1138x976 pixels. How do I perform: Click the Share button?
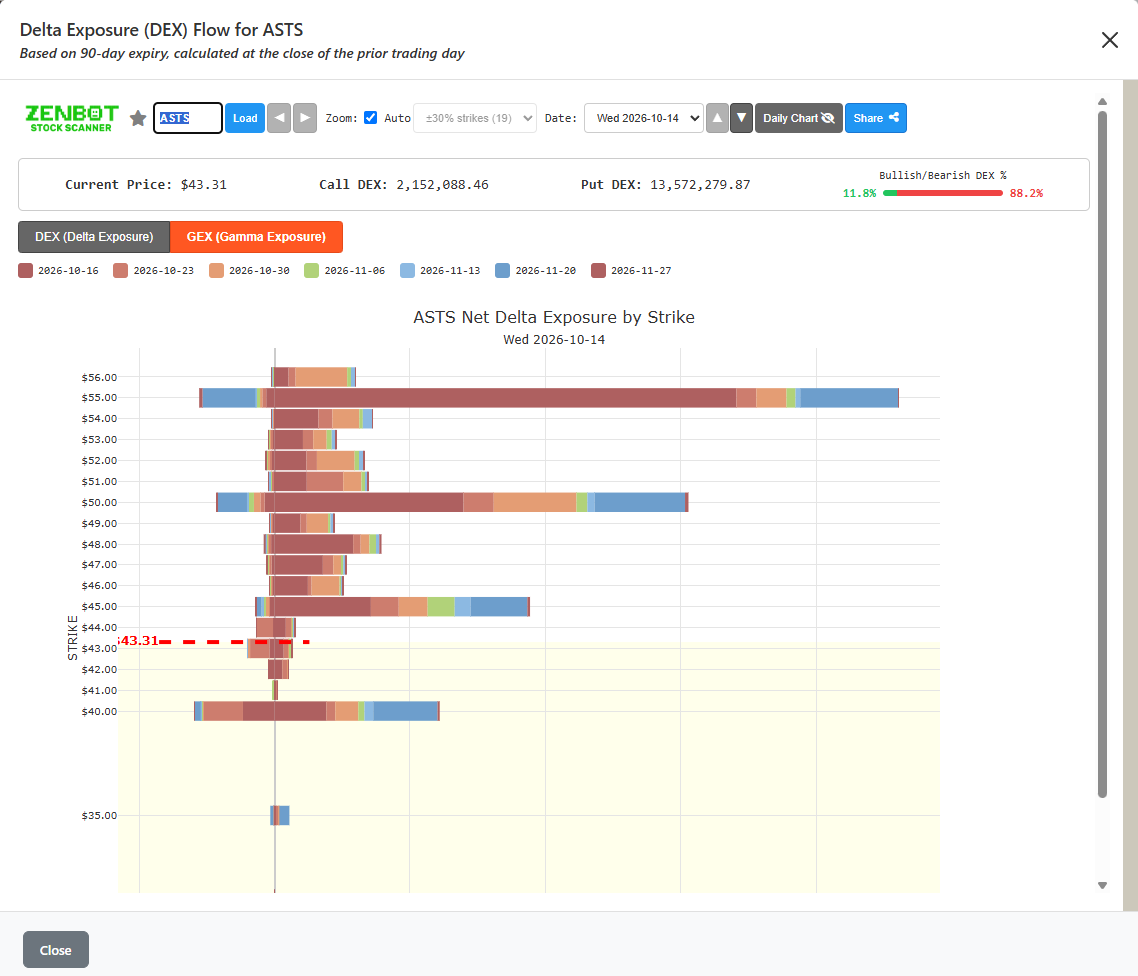pos(875,118)
